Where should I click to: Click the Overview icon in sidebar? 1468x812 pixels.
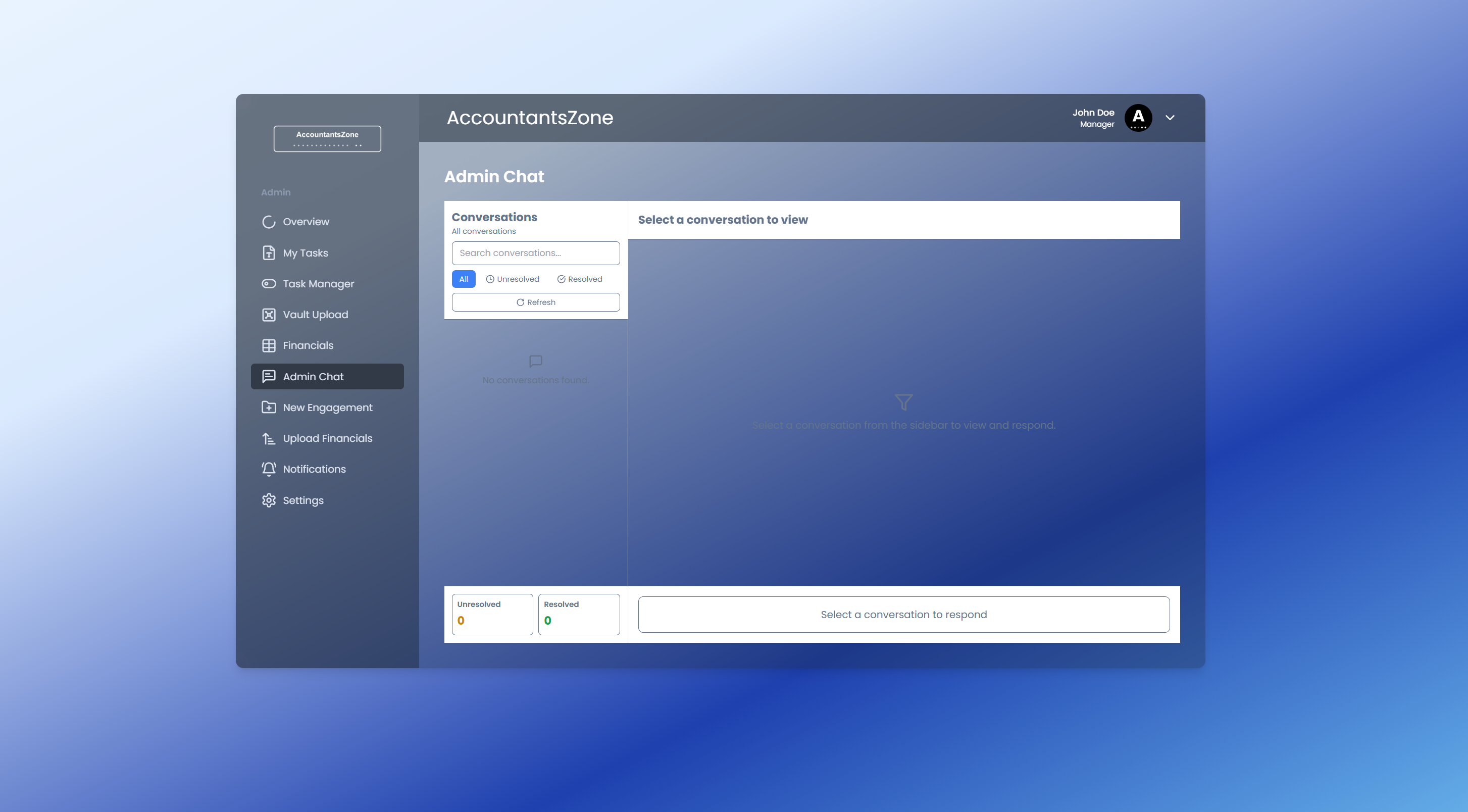[x=269, y=222]
